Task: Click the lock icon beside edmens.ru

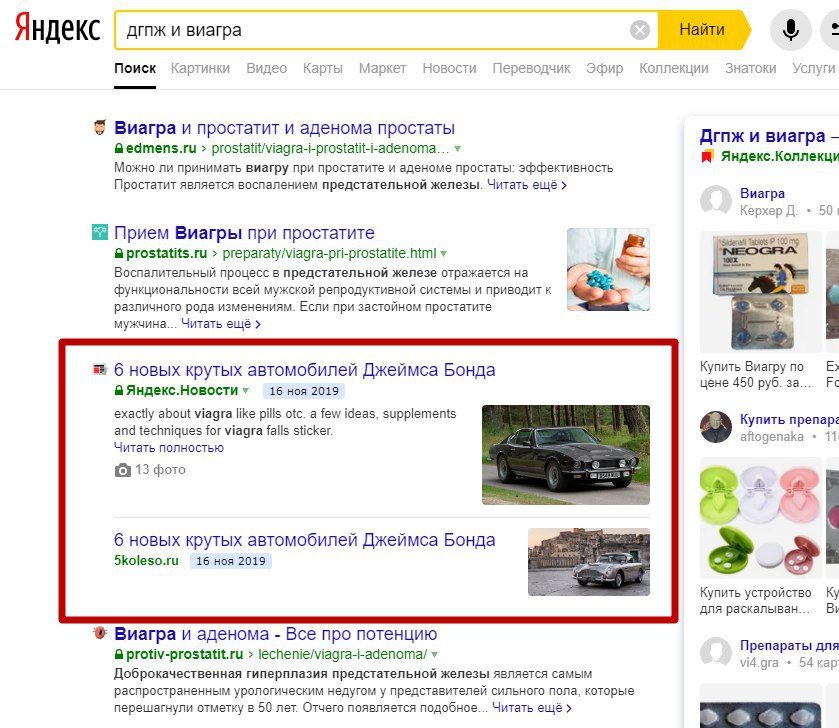Action: pos(119,148)
